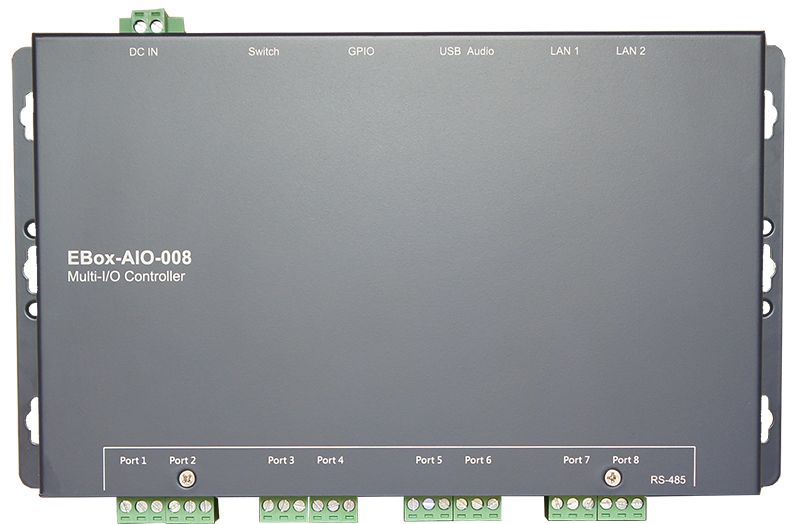Select the Multi-I/O Controller subtitle
800x524 pixels.
coord(126,277)
